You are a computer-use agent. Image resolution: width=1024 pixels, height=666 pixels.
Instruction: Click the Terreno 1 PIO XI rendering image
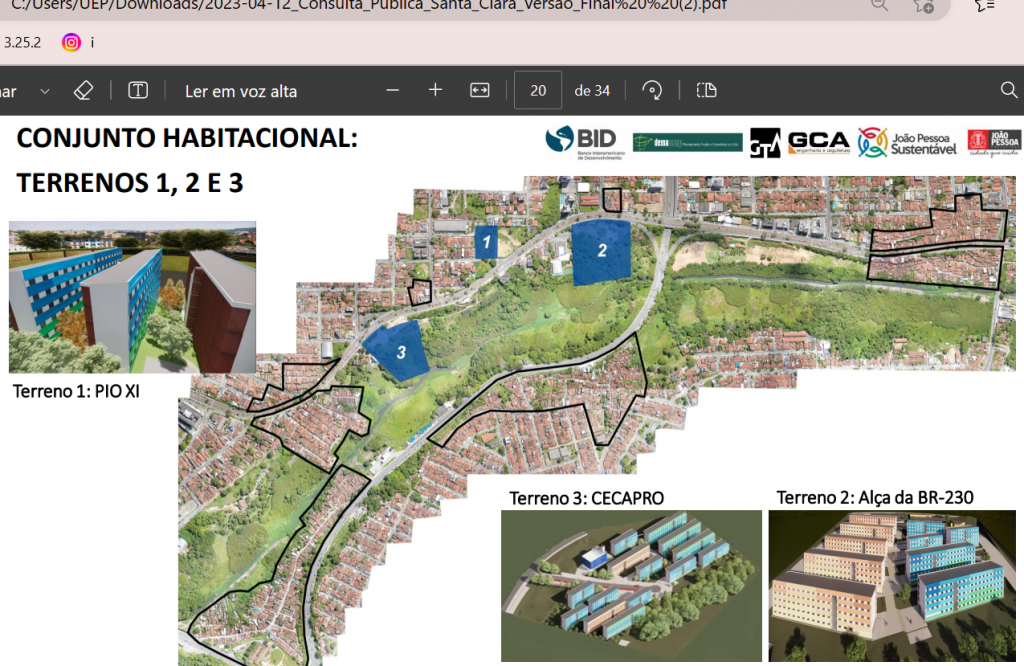click(132, 297)
